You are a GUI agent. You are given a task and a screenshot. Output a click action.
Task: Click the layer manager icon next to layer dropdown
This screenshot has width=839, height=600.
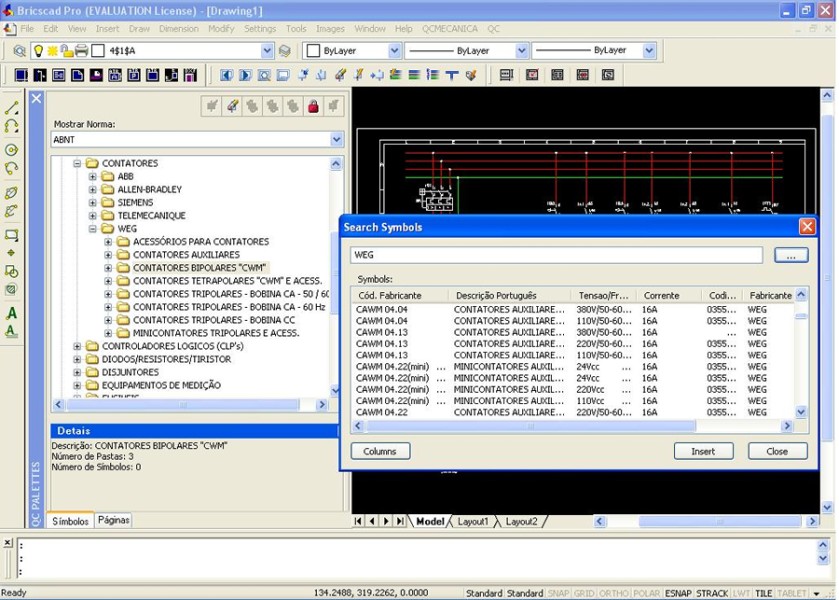click(x=285, y=51)
